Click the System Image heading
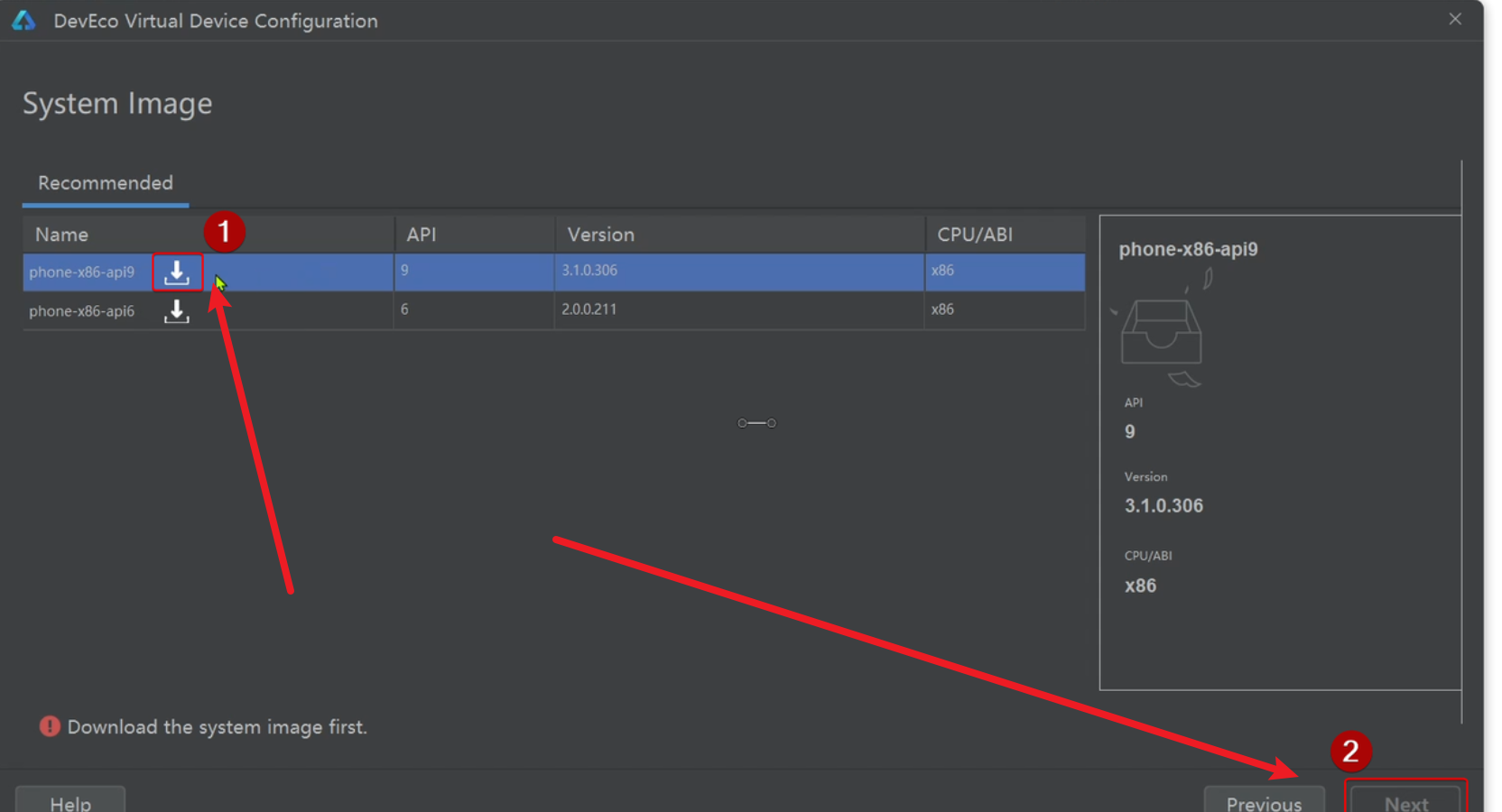Screen dimensions: 1502x812 (117, 104)
